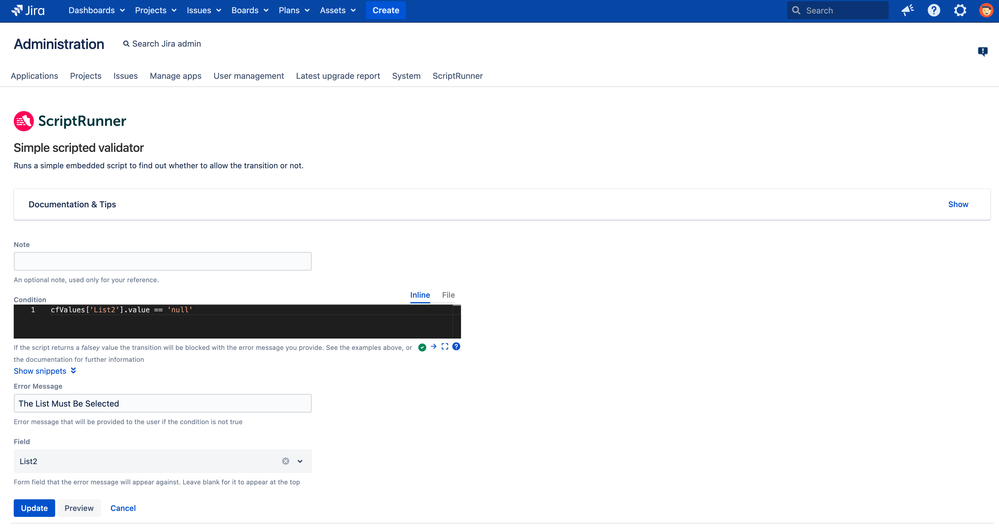Viewport: 999px width, 528px height.
Task: Click into the Condition code editor
Action: [x=237, y=321]
